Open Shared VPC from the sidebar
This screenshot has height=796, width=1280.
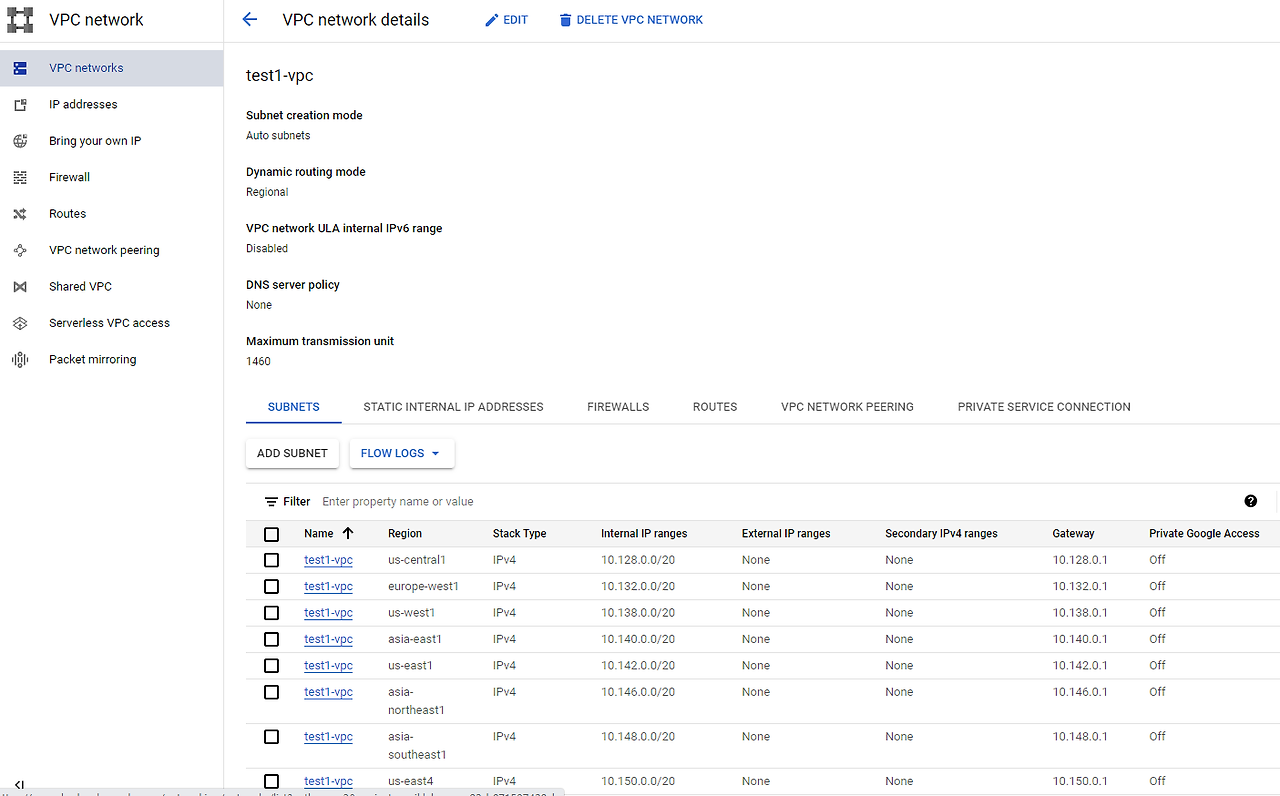pyautogui.click(x=111, y=287)
